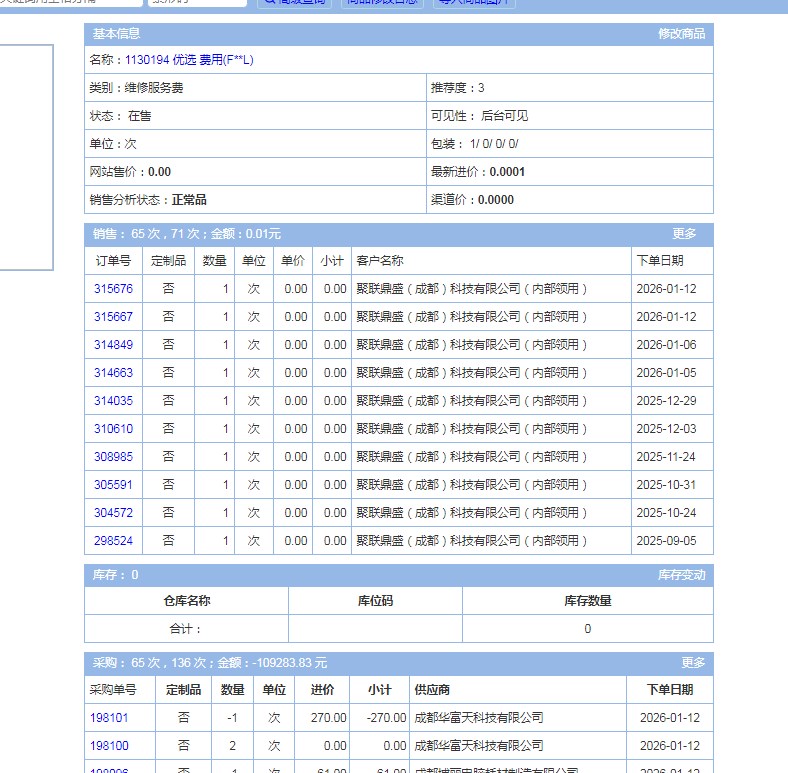The image size is (788, 773).
Task: Open sales order 304572
Action: [x=113, y=513]
